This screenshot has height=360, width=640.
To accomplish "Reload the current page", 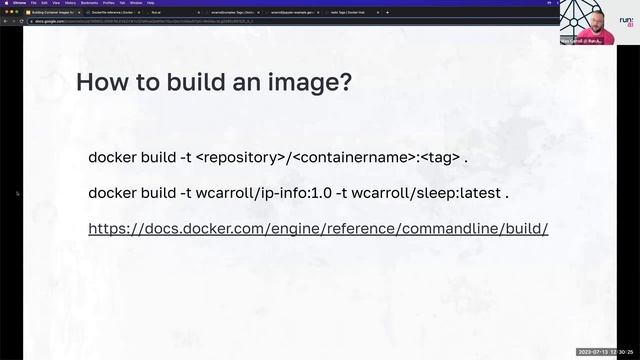I will (21, 21).
